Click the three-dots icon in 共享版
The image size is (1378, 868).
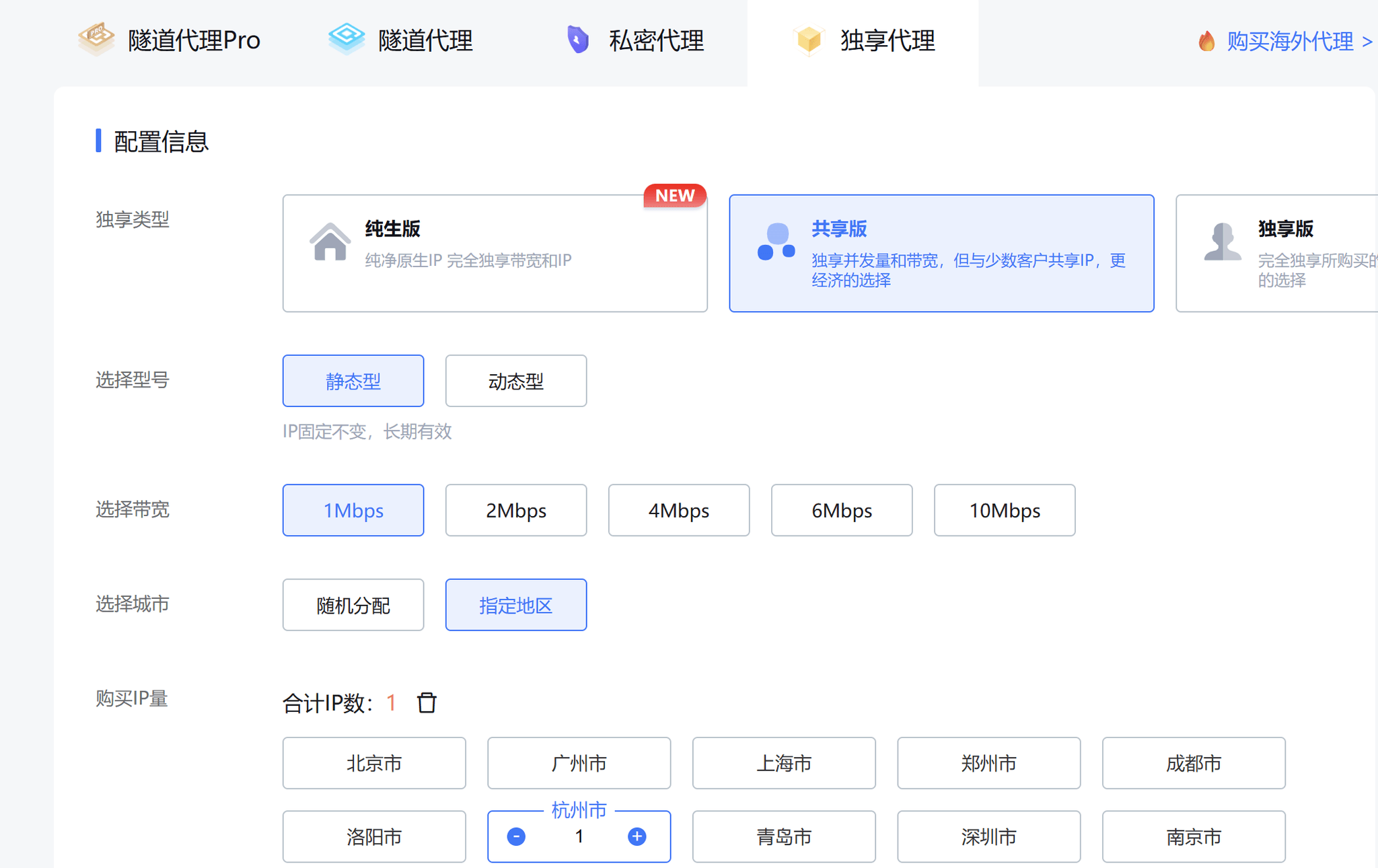776,242
